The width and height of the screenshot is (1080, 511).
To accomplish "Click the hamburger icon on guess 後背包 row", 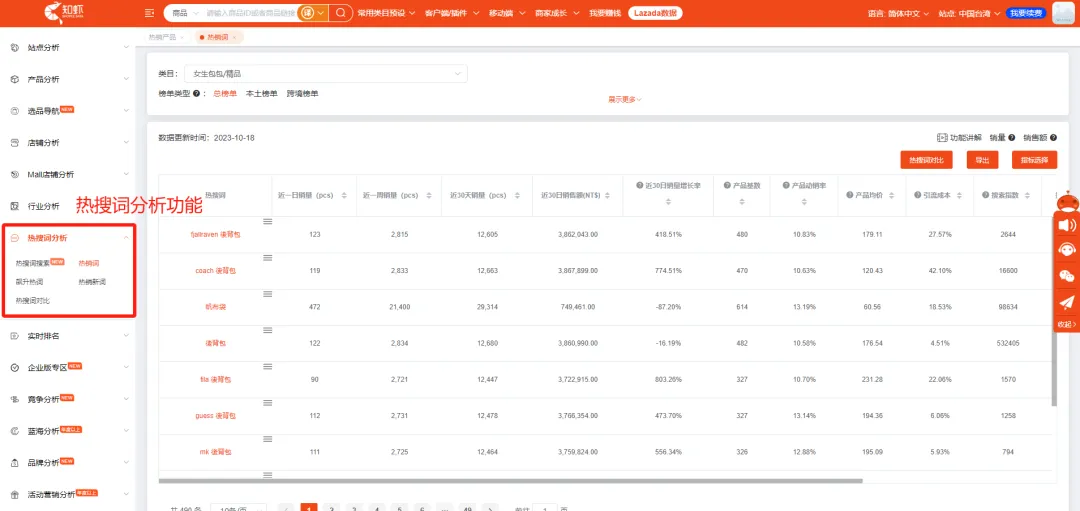I will (x=268, y=403).
